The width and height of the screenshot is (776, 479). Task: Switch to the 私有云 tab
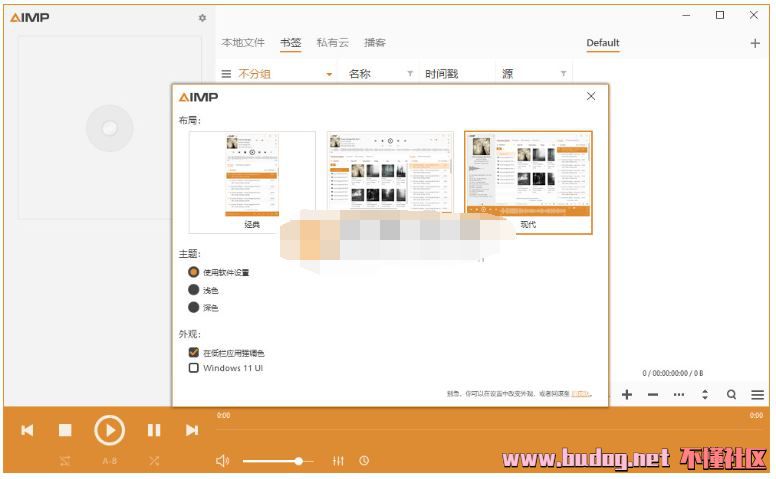tap(332, 43)
